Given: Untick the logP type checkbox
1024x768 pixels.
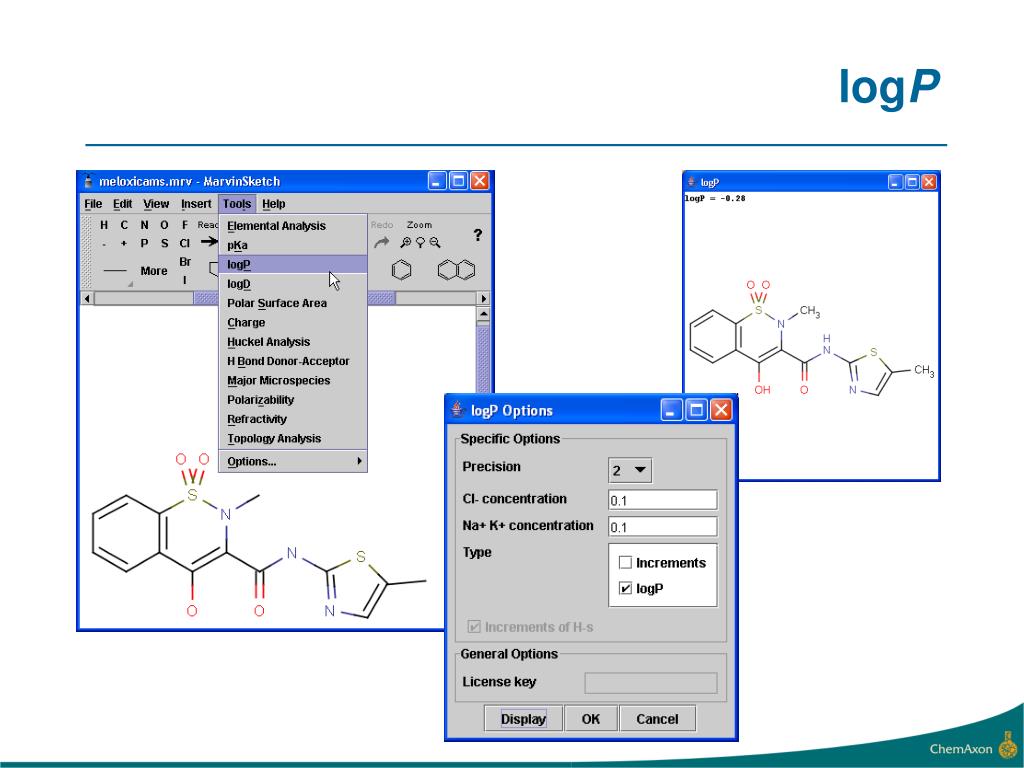Looking at the screenshot, I should 625,588.
